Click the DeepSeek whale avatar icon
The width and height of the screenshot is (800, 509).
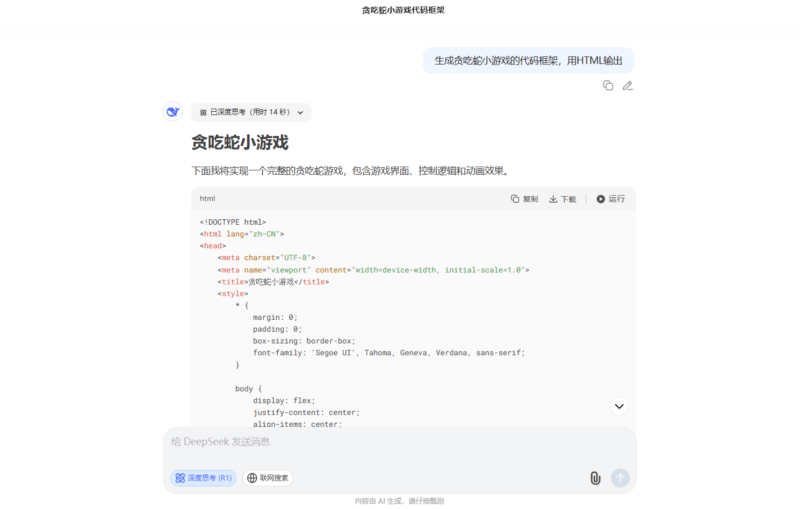point(173,112)
